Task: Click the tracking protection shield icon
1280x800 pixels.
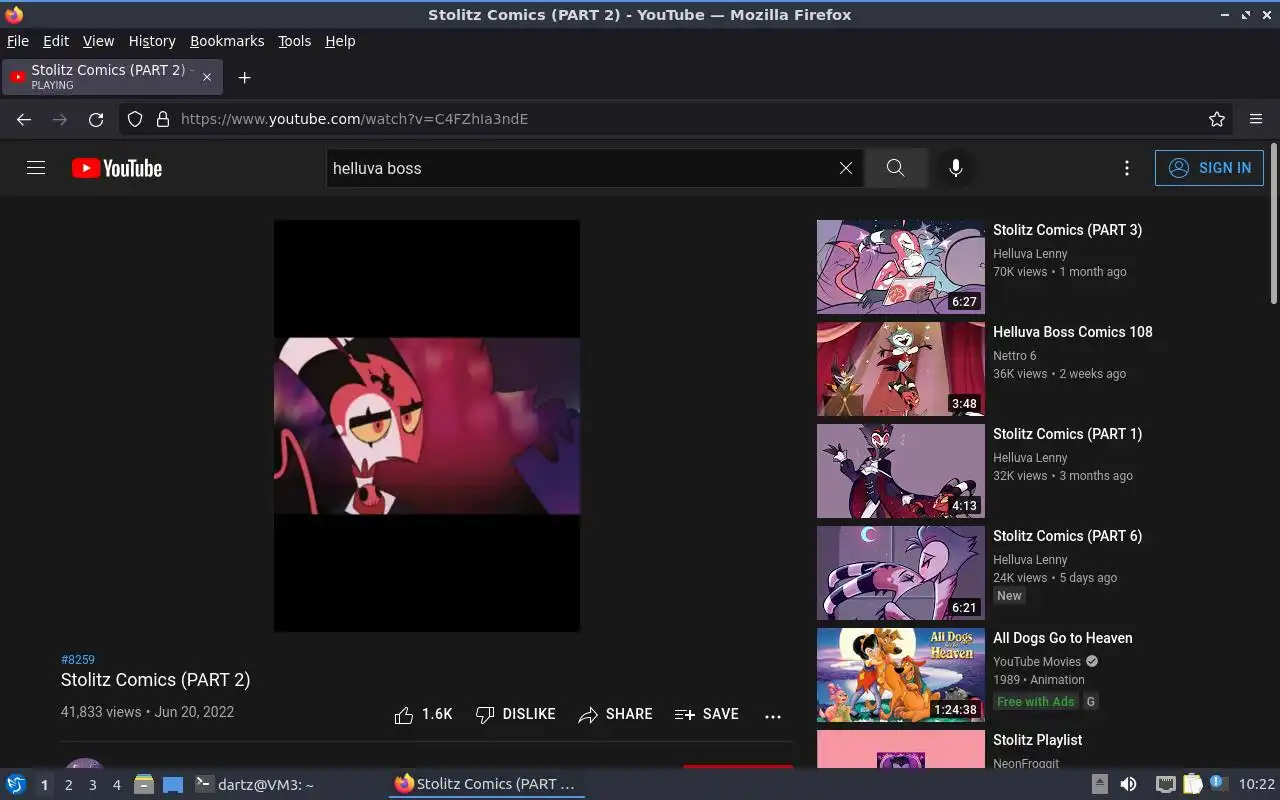Action: pyautogui.click(x=135, y=119)
